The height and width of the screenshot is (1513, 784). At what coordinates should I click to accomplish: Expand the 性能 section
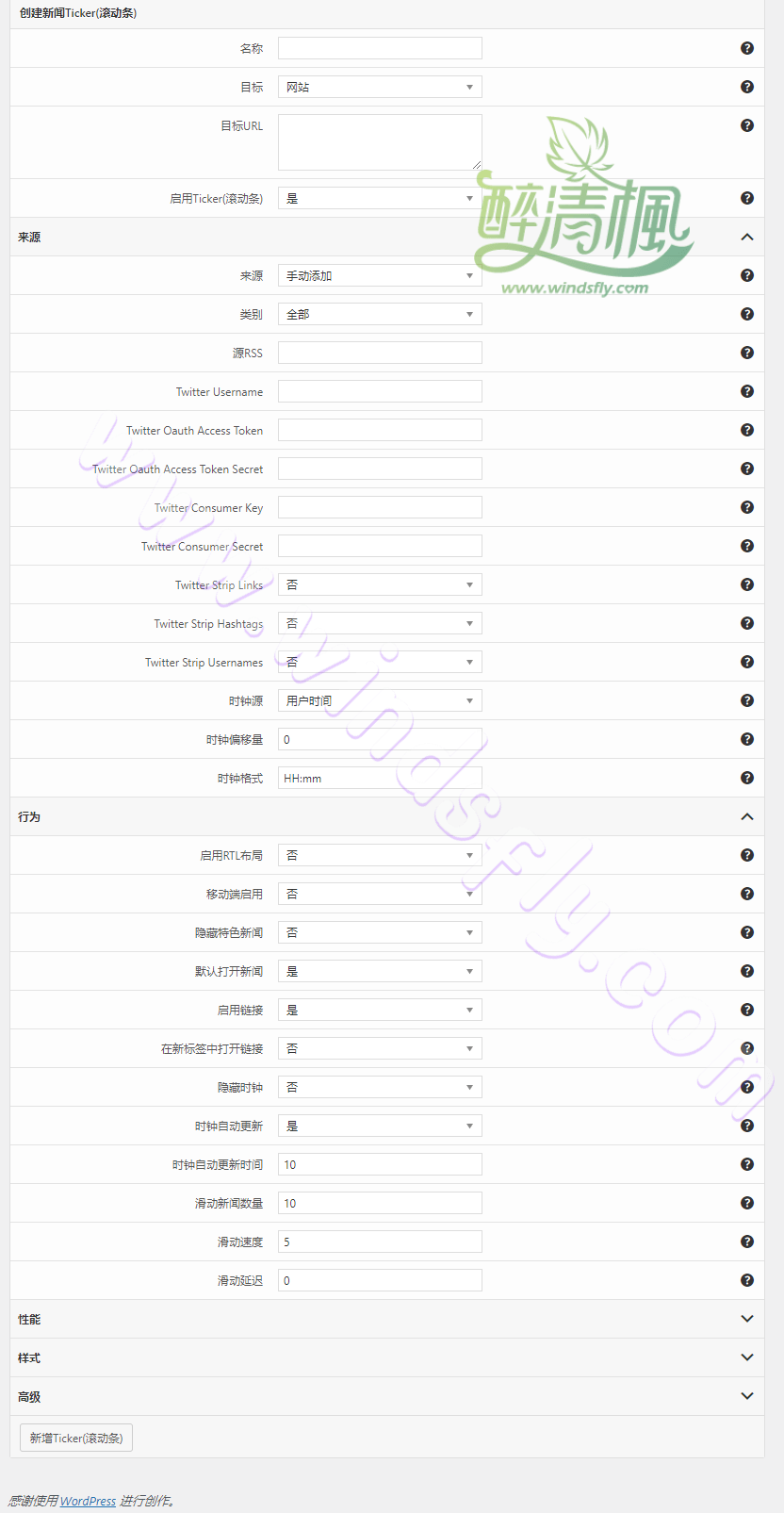[x=747, y=1319]
